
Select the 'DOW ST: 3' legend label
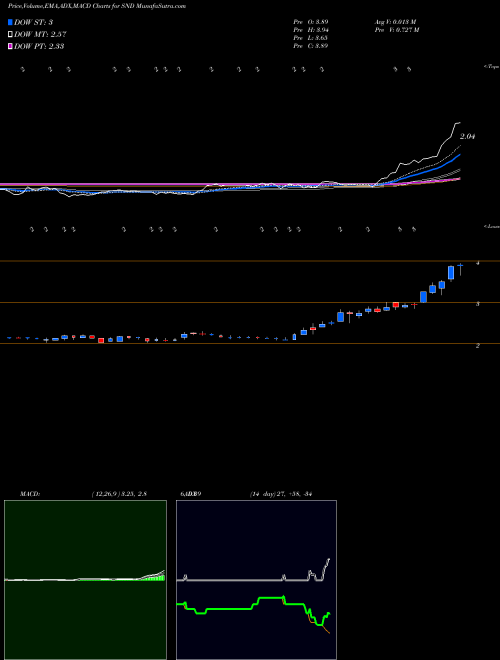click(34, 23)
